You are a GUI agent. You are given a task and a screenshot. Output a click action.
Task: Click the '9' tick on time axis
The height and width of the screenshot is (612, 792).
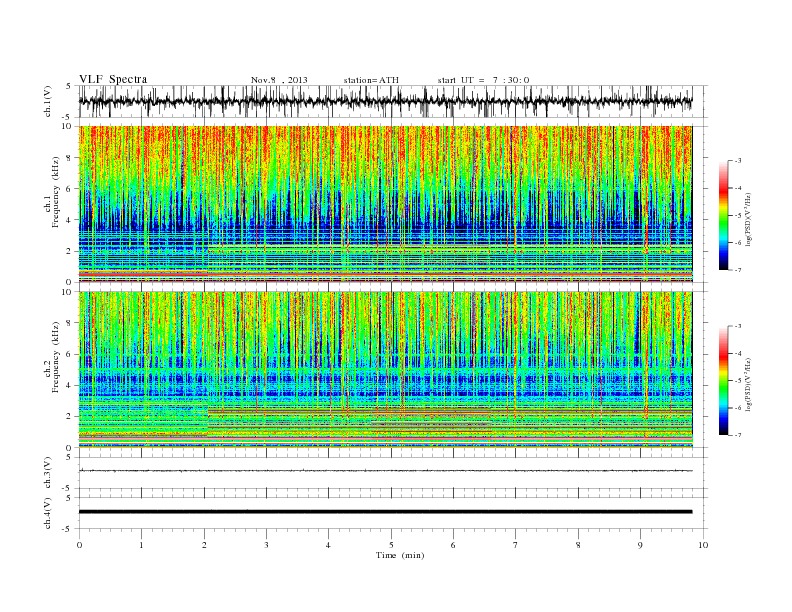click(640, 545)
